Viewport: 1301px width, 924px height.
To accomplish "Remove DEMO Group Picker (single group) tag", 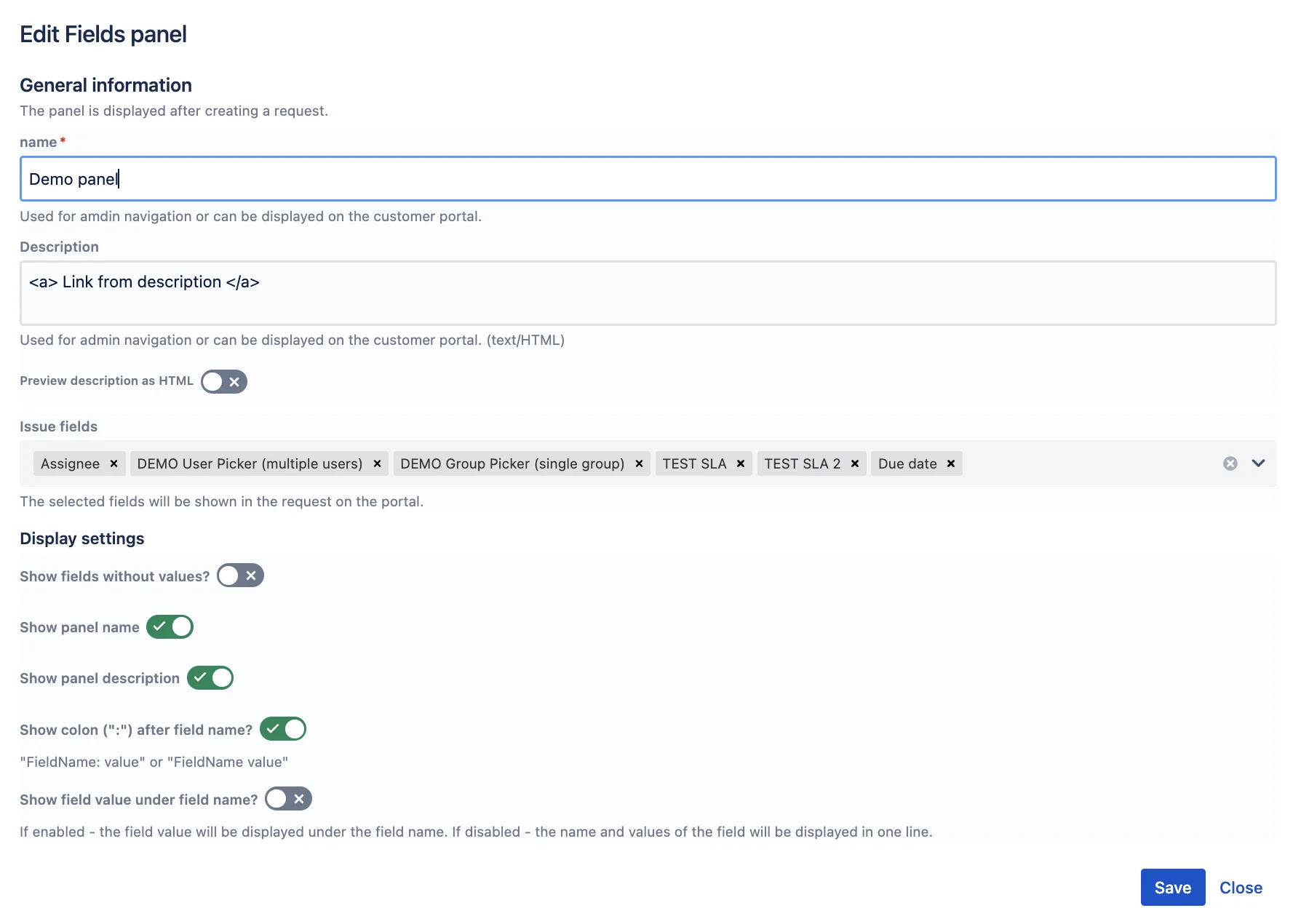I will pos(639,463).
